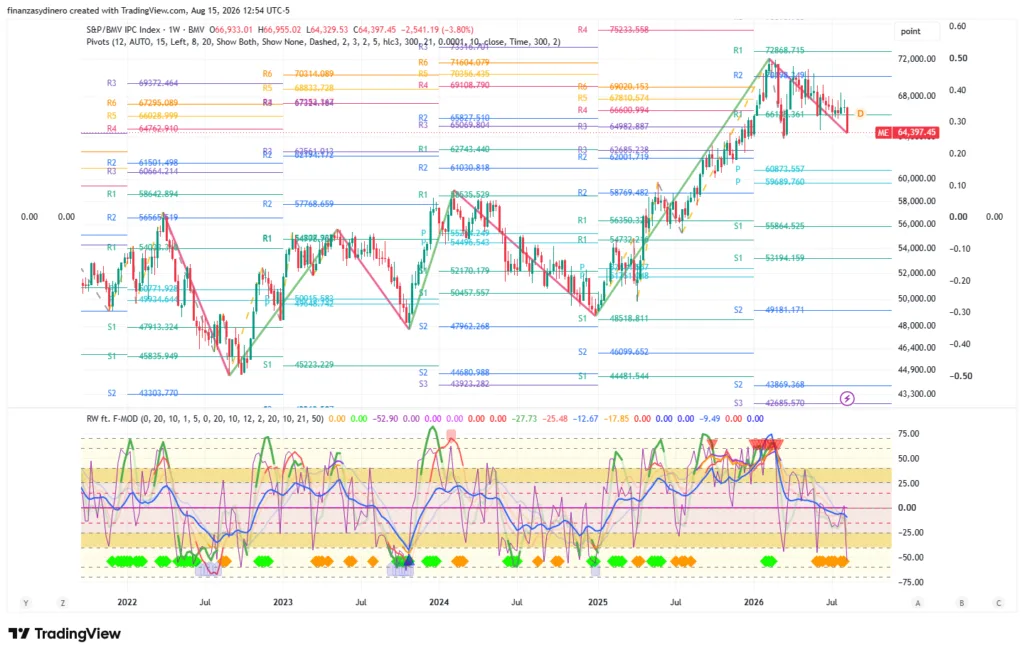1024x655 pixels.
Task: Click the -0.50 secondary scale label
Action: [x=959, y=376]
